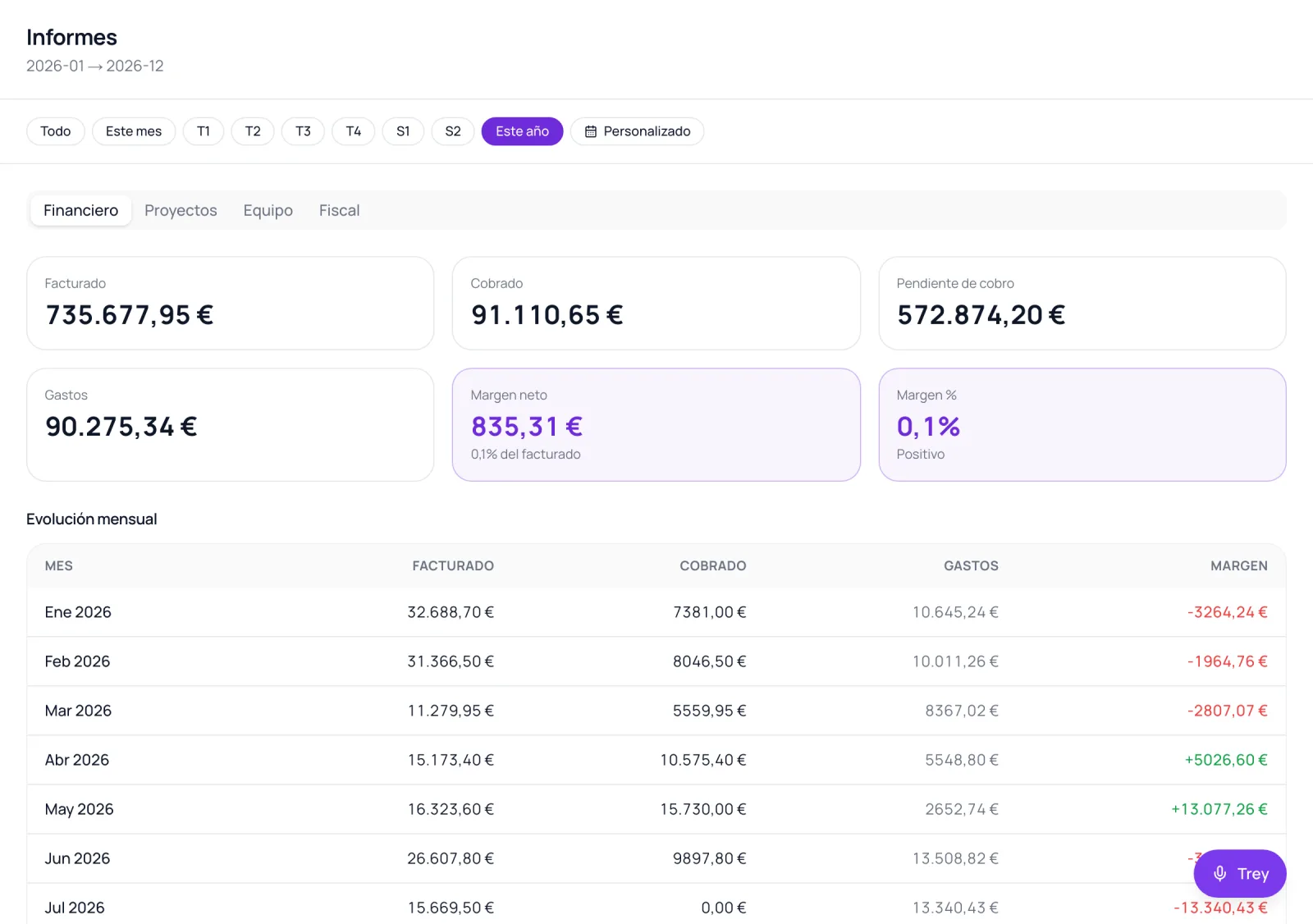Choose the T3 quarter filter
The image size is (1313, 924).
point(303,131)
